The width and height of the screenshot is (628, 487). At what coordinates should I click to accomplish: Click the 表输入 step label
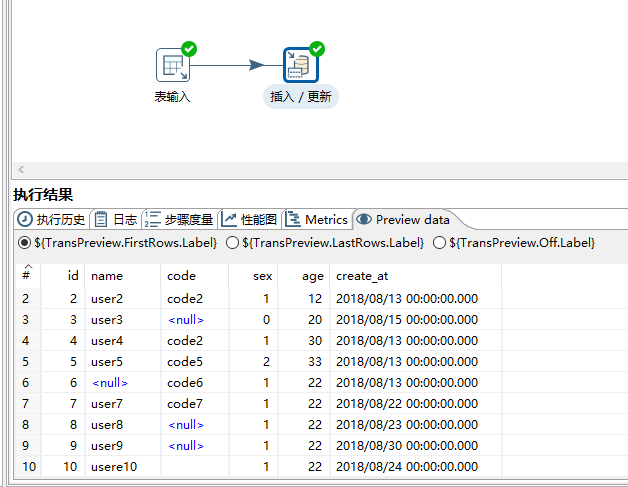pyautogui.click(x=172, y=97)
